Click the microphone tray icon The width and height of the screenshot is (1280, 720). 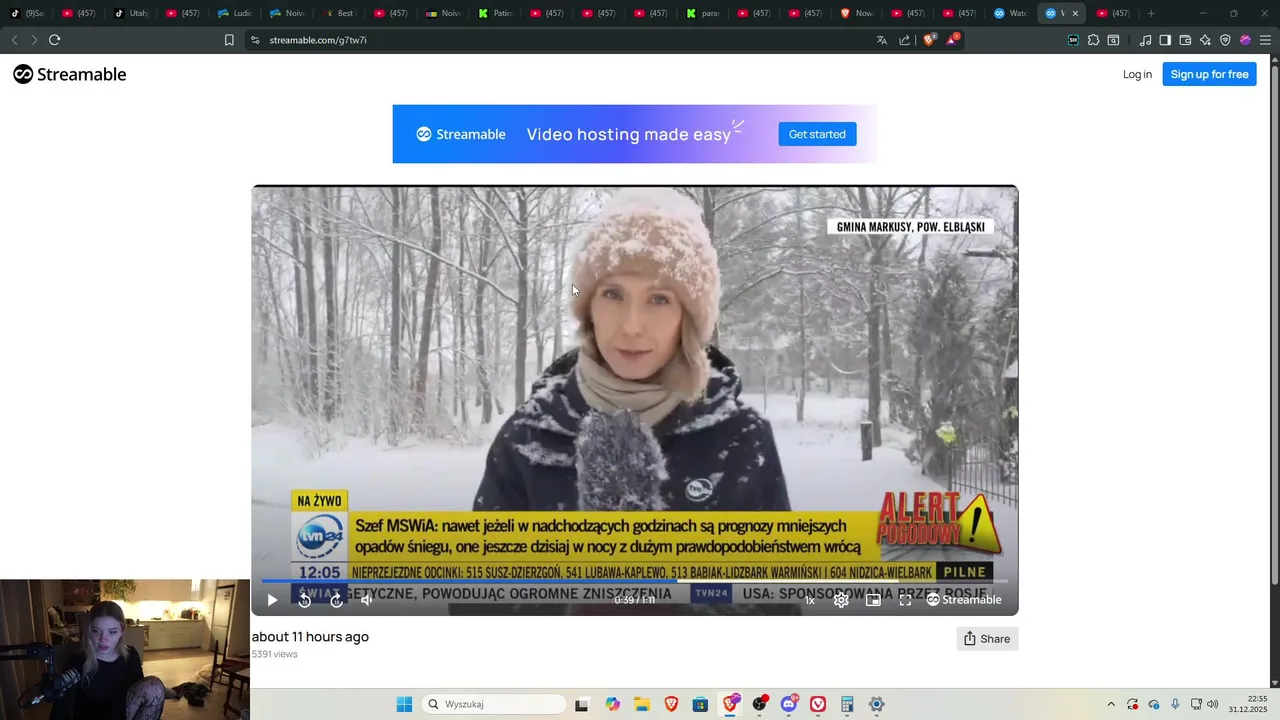pyautogui.click(x=1175, y=704)
